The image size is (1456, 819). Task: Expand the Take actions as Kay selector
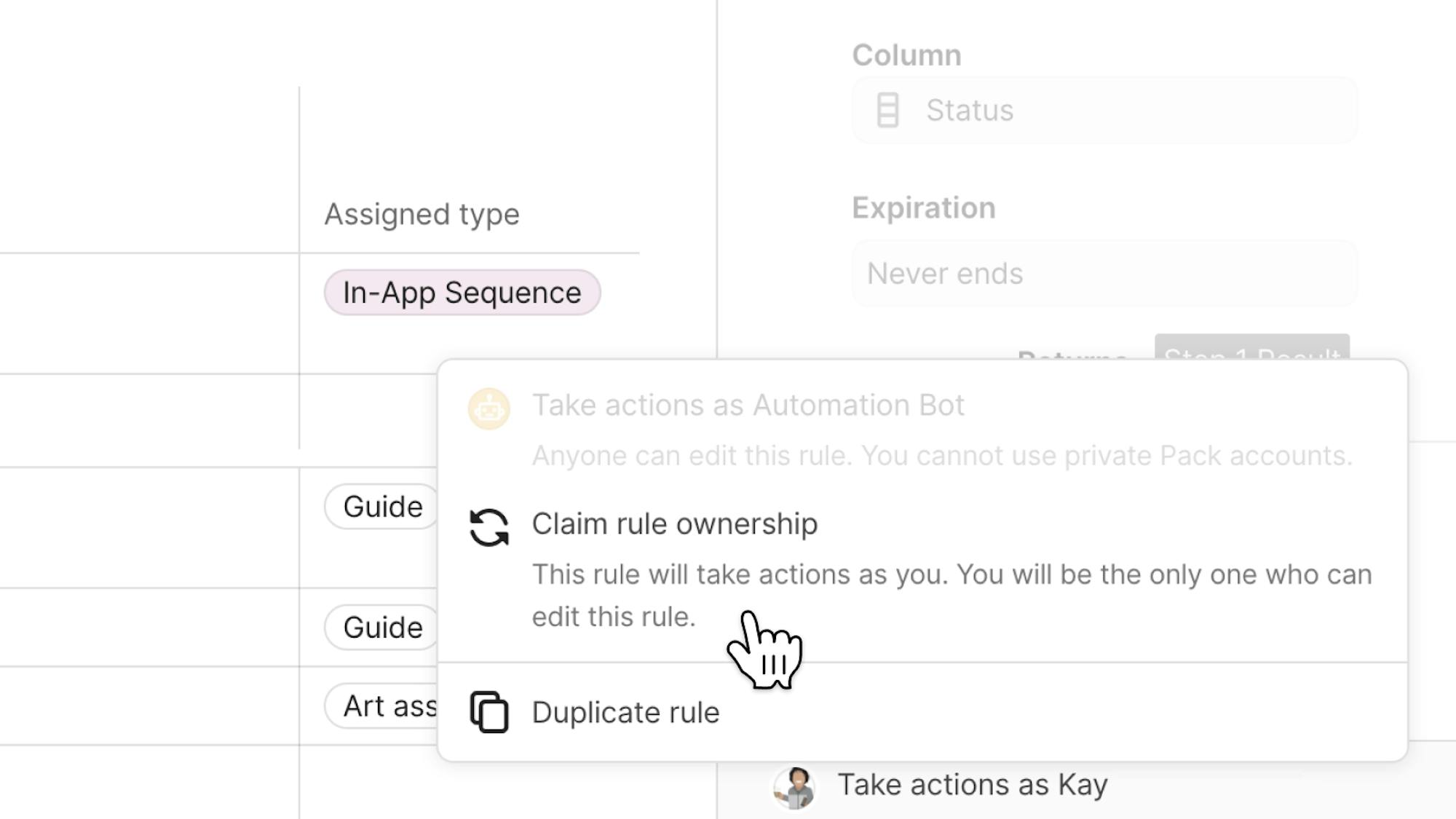click(972, 785)
